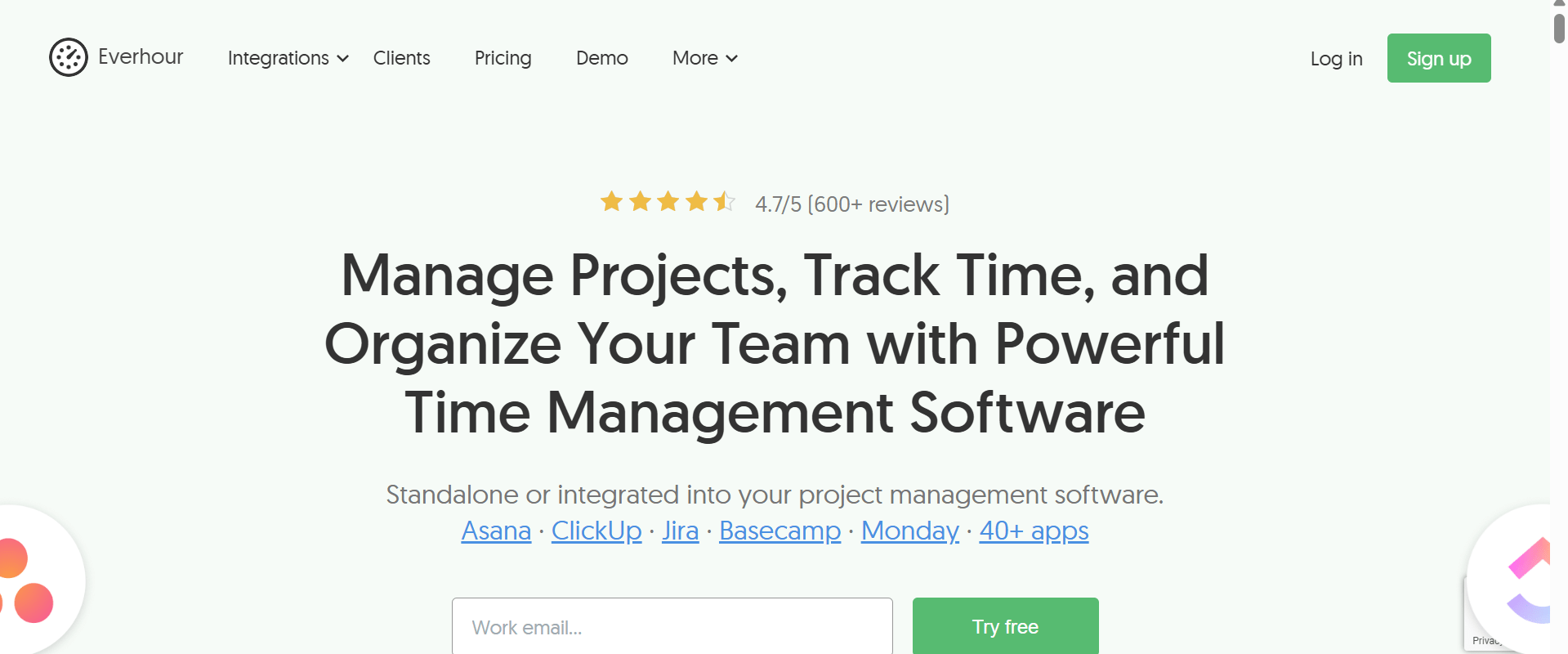
Task: Open the More dropdown menu
Action: pyautogui.click(x=704, y=58)
